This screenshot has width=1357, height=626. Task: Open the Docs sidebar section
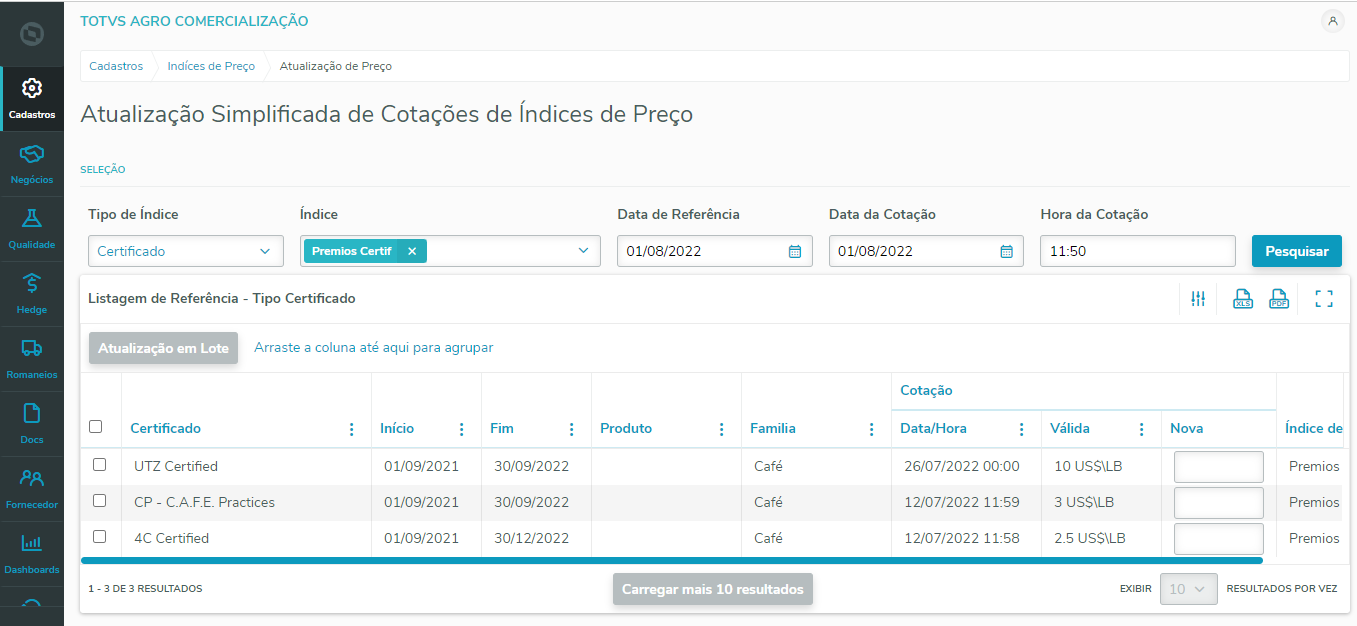(32, 424)
